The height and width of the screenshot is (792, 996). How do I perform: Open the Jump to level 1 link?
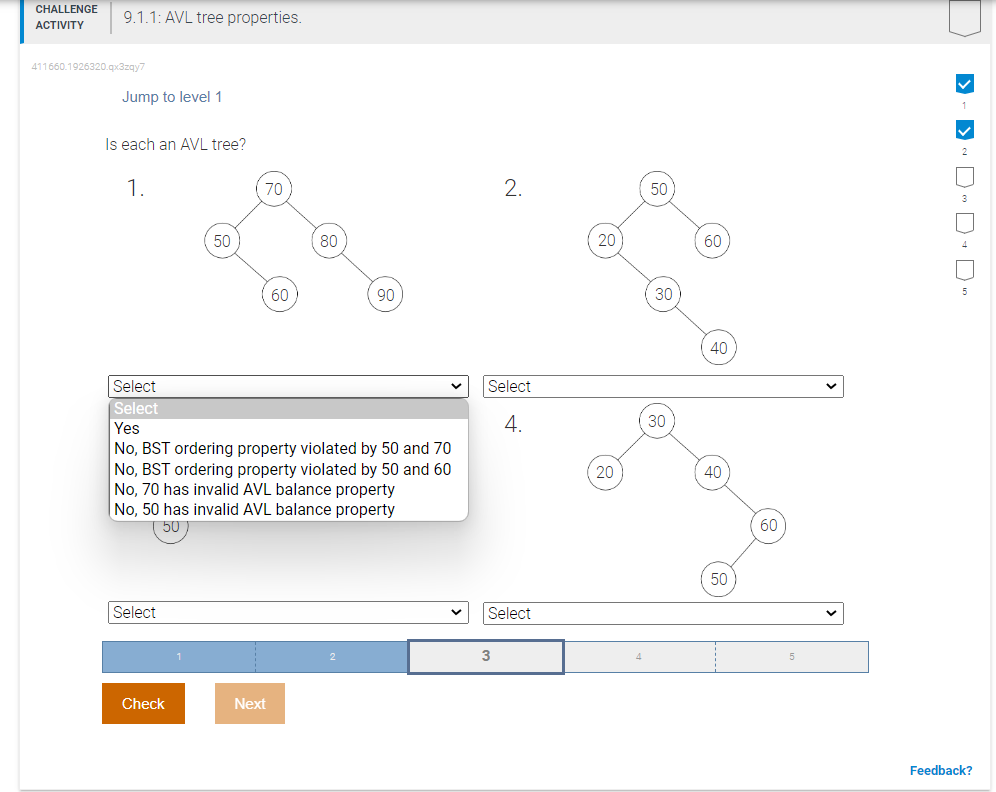(171, 97)
